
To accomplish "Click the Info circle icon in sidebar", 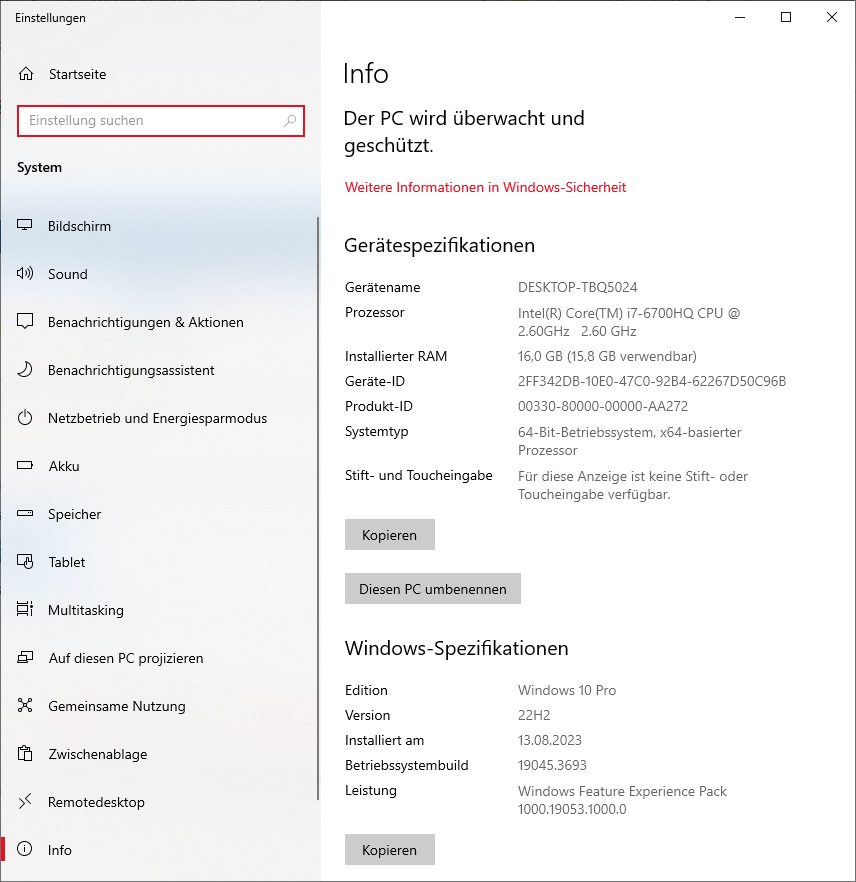I will 25,849.
